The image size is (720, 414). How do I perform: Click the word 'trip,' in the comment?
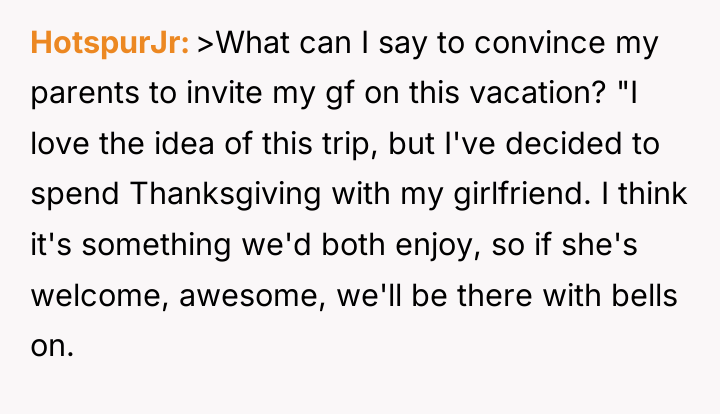350,145
